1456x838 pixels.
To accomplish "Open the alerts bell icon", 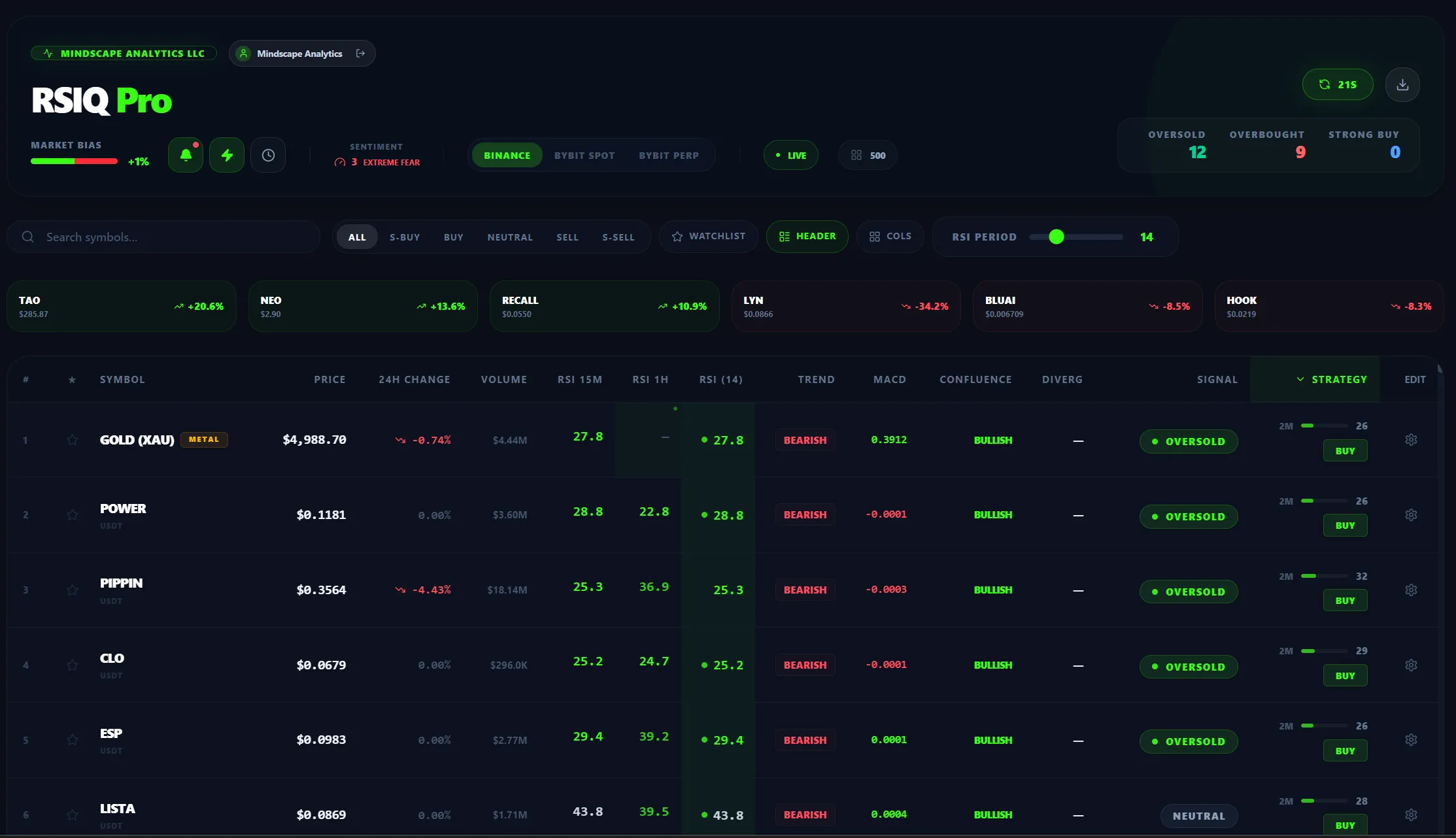I will [x=186, y=155].
